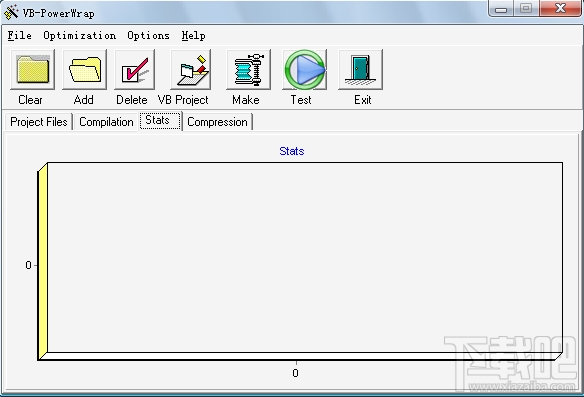This screenshot has width=584, height=397.
Task: Open the Options menu
Action: (148, 35)
